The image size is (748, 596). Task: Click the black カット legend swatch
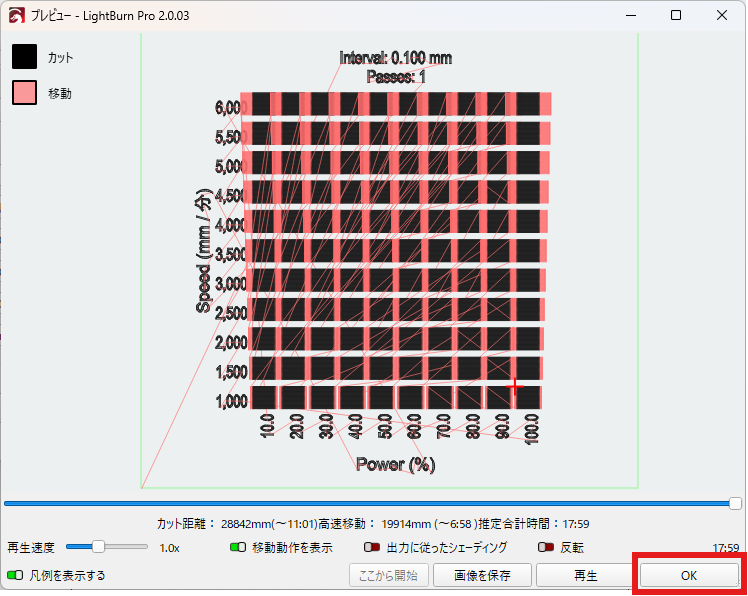[25, 57]
